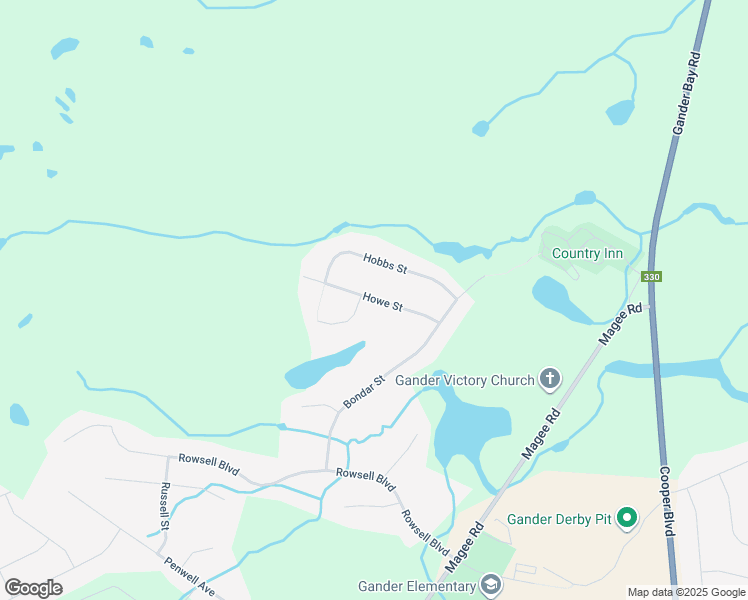Click the Route 330 highway shield
Screen dimensions: 748x600
[651, 277]
